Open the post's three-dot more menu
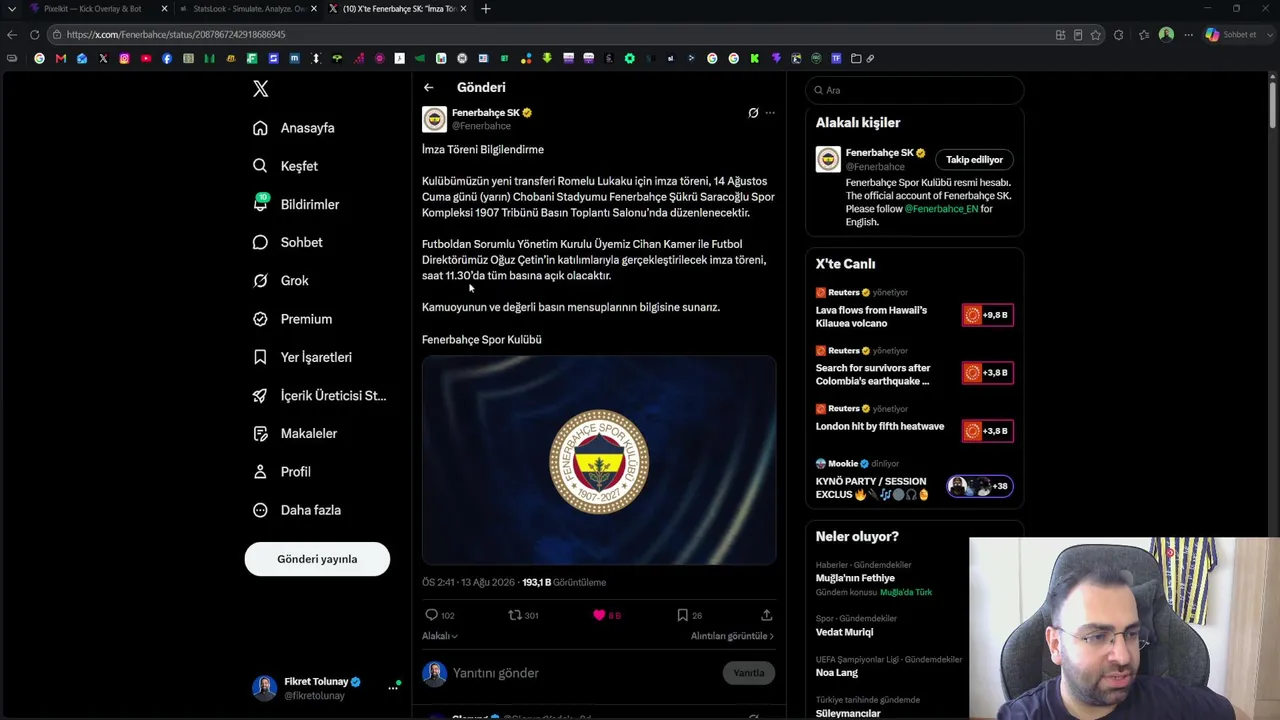The image size is (1280, 720). click(x=770, y=113)
